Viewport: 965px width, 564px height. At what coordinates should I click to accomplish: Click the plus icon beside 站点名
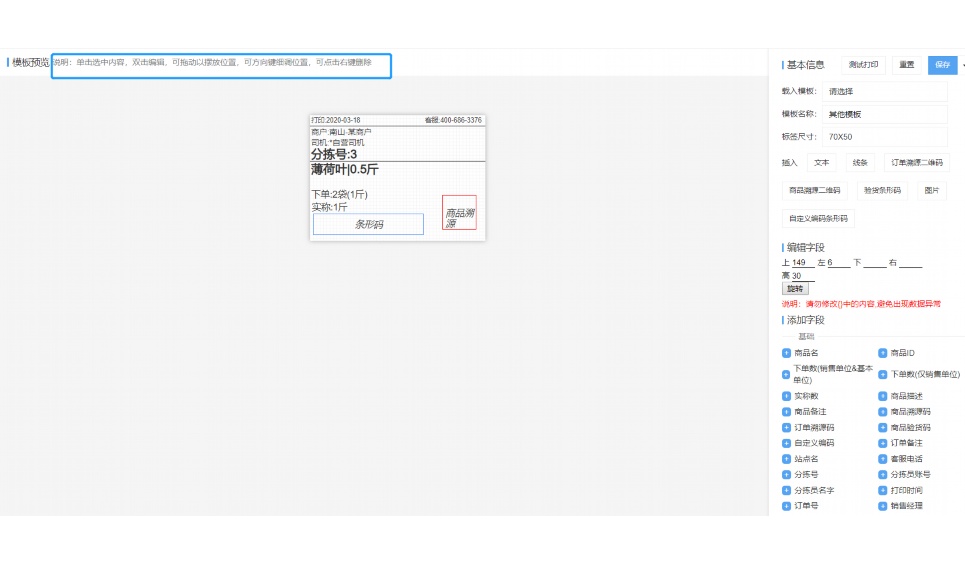pyautogui.click(x=786, y=459)
